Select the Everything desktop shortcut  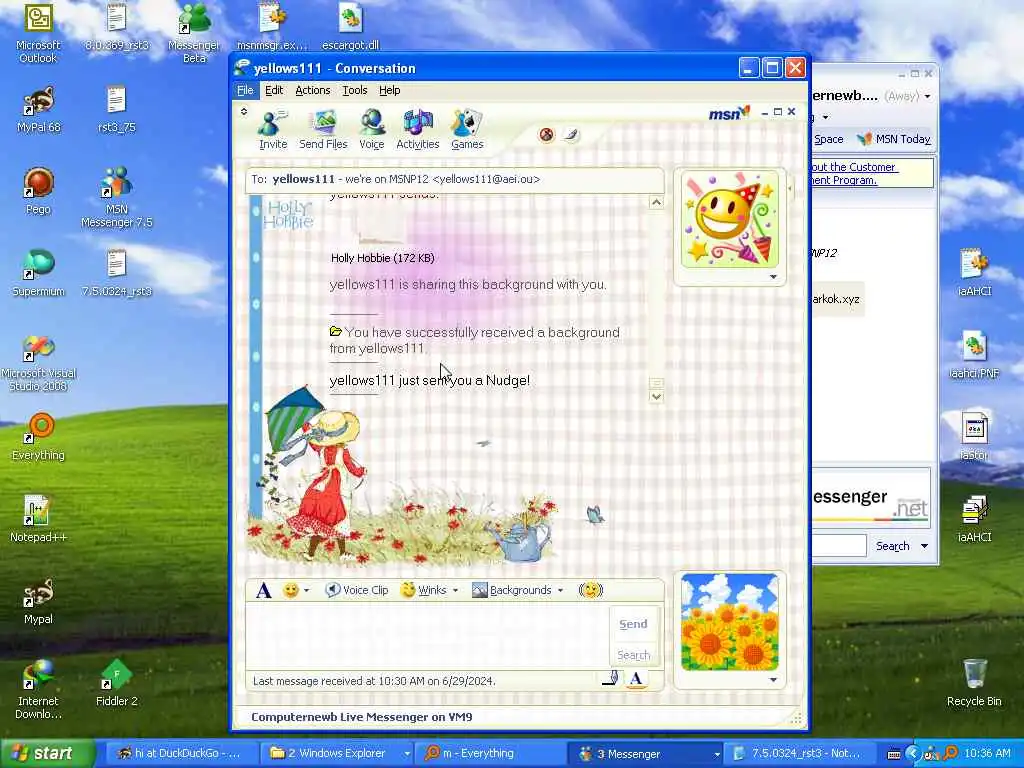click(38, 437)
